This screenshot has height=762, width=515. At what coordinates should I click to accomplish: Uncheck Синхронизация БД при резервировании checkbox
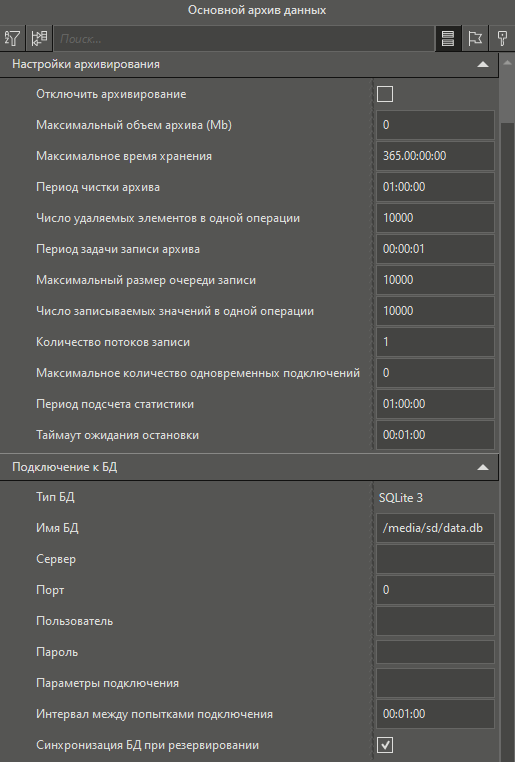385,745
